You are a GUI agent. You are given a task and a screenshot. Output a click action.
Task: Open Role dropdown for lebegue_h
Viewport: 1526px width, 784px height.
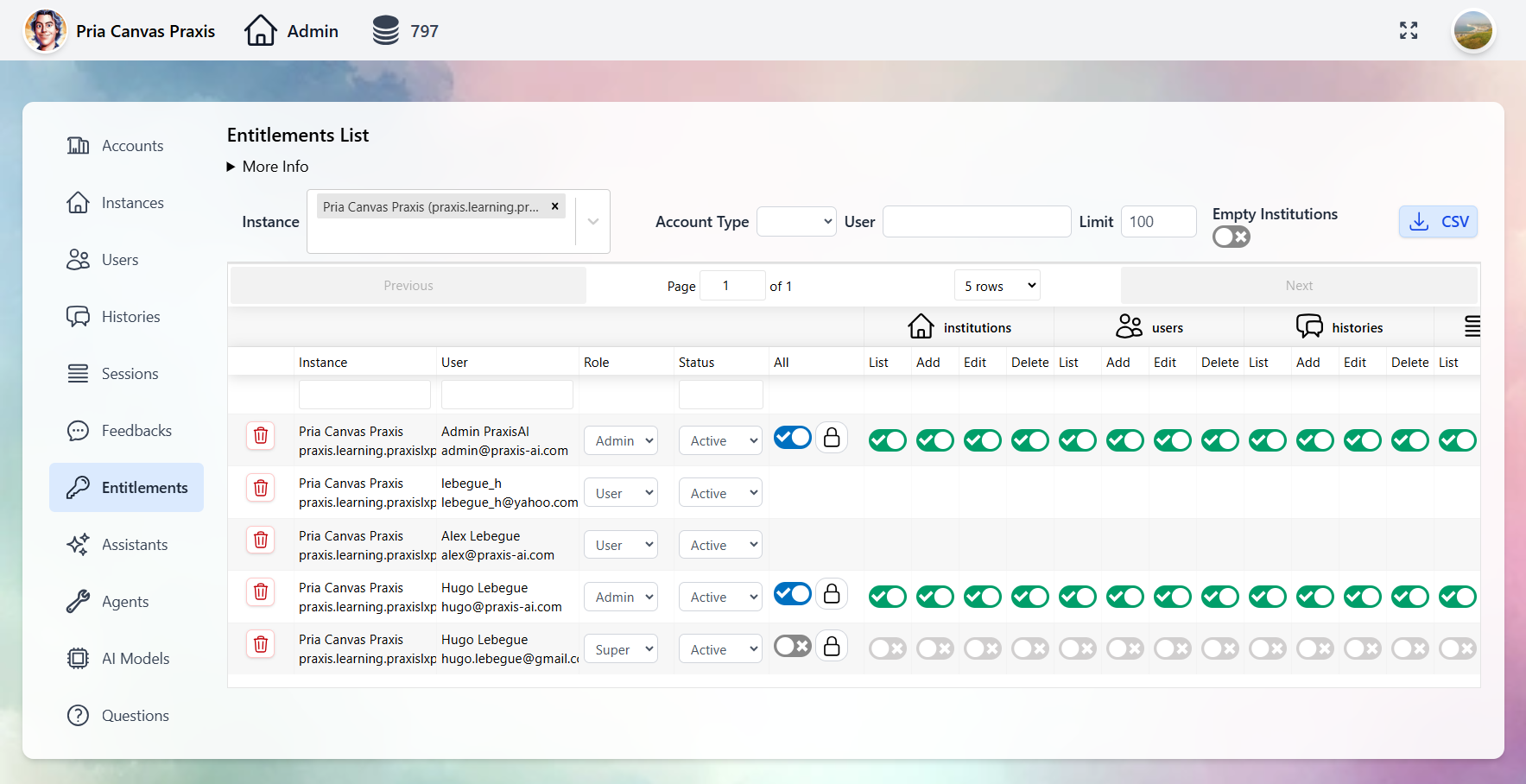(621, 493)
